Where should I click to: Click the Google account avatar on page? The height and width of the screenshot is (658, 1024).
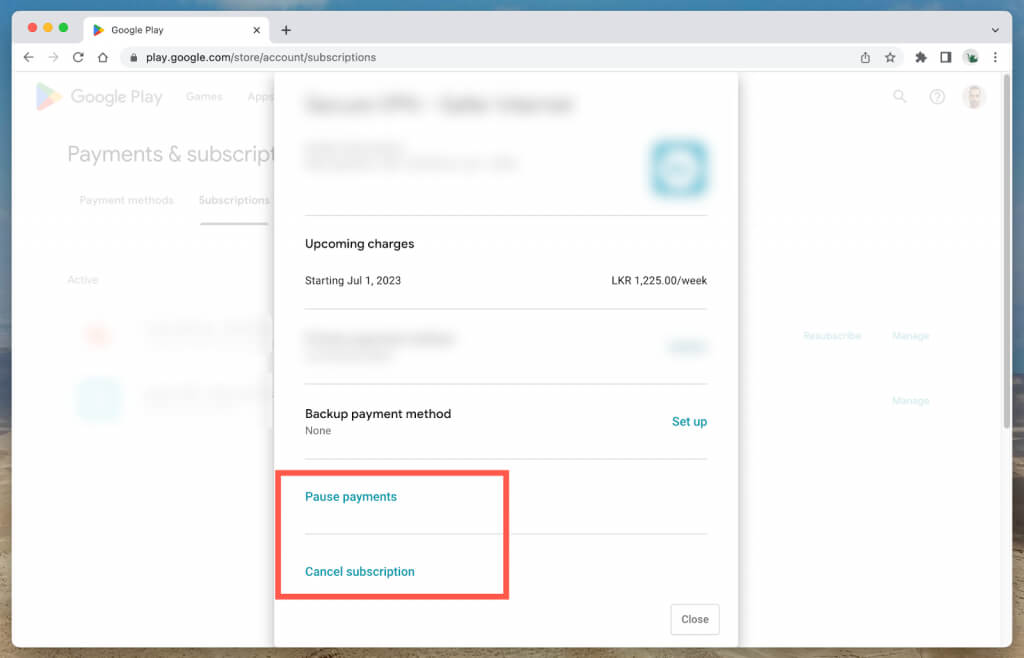coord(974,97)
